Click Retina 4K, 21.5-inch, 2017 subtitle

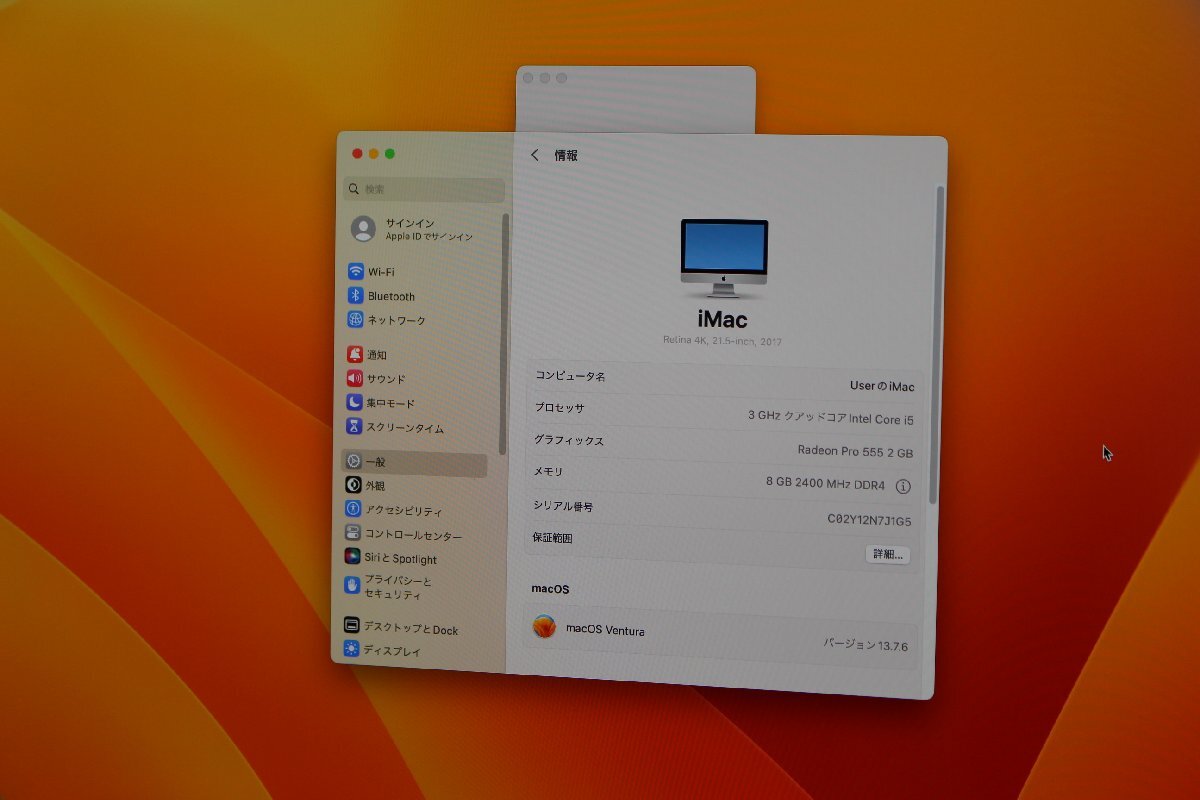[x=722, y=341]
